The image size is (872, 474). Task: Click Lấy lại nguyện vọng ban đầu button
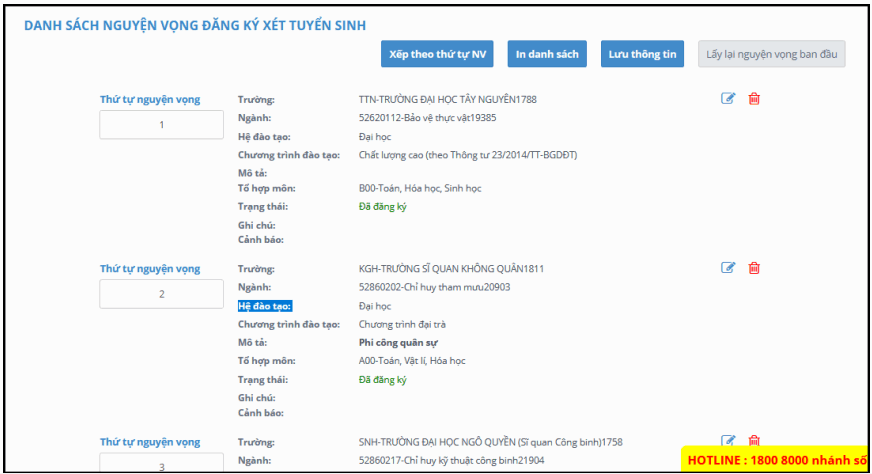point(771,54)
